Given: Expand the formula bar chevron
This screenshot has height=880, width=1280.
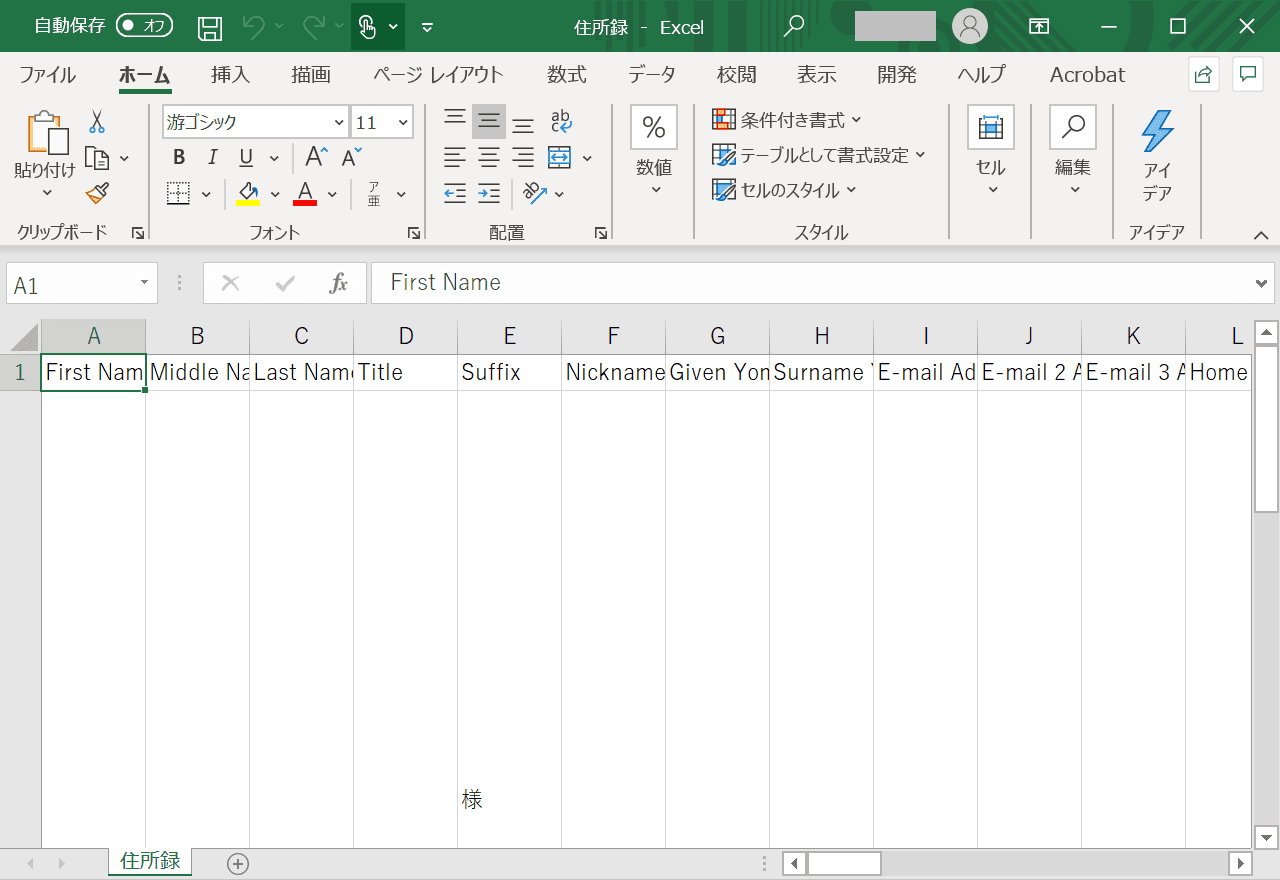Looking at the screenshot, I should point(1261,283).
